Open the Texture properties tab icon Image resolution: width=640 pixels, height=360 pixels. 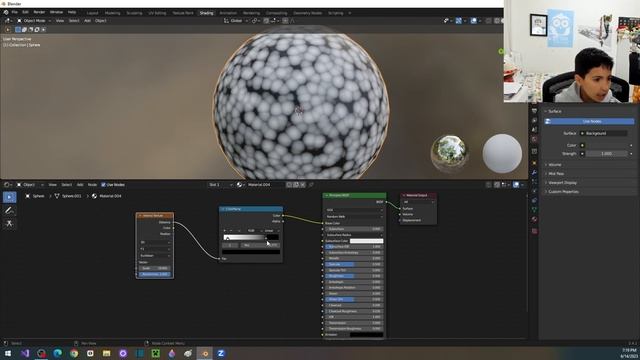pos(534,231)
